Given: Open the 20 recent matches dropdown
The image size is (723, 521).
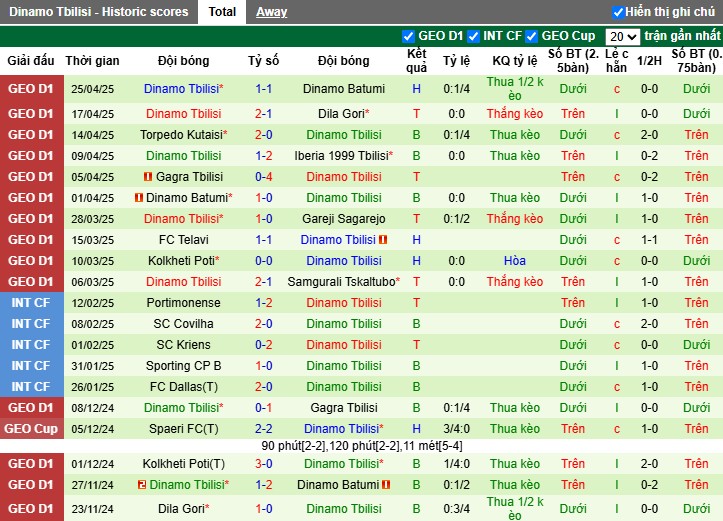Looking at the screenshot, I should pyautogui.click(x=622, y=36).
